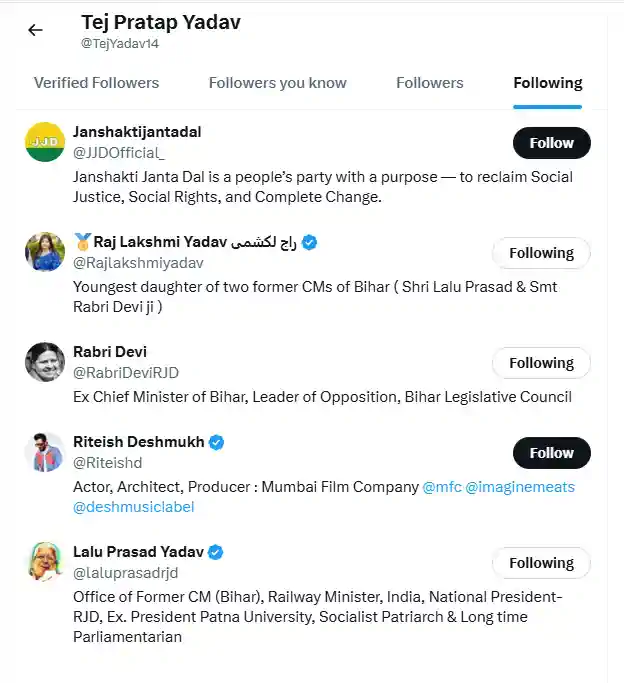Open the @deshmusiclabel mention link
The image size is (624, 683).
click(x=133, y=507)
